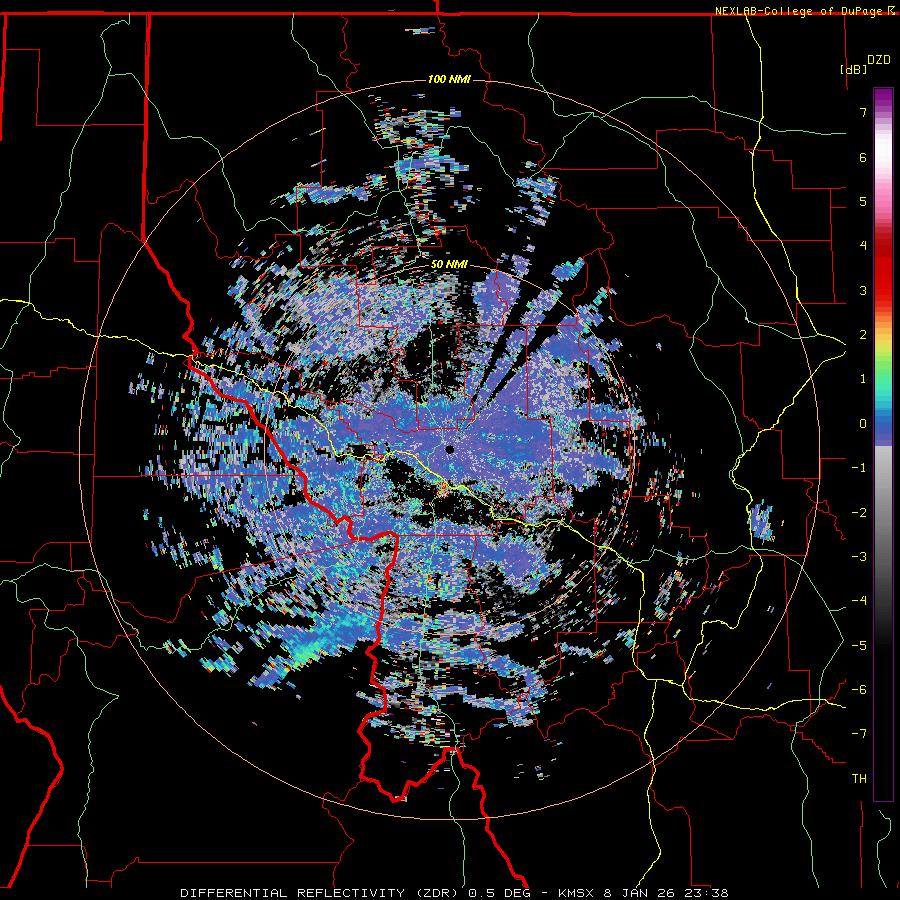Viewport: 900px width, 900px height.
Task: Click the "2" tick on color scale
Action: (863, 335)
